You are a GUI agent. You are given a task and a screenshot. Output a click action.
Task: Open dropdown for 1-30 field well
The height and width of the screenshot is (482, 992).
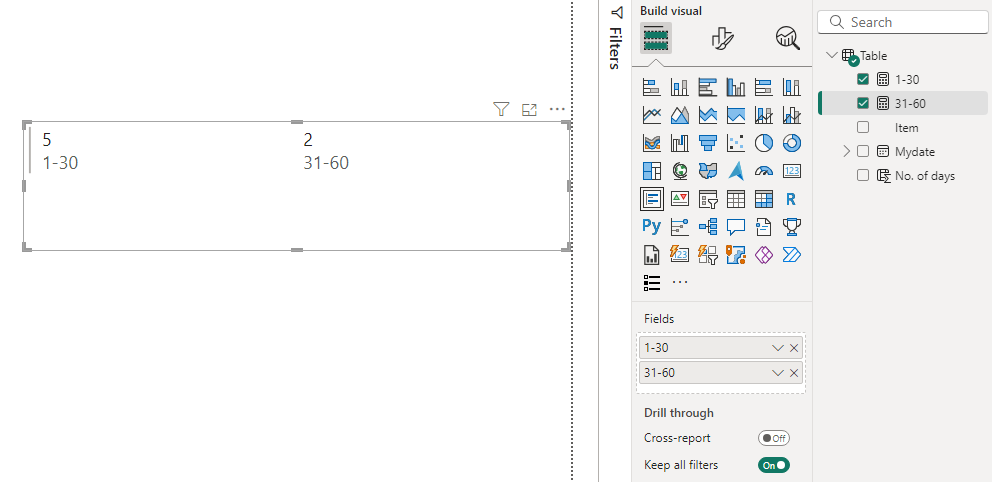(x=778, y=348)
